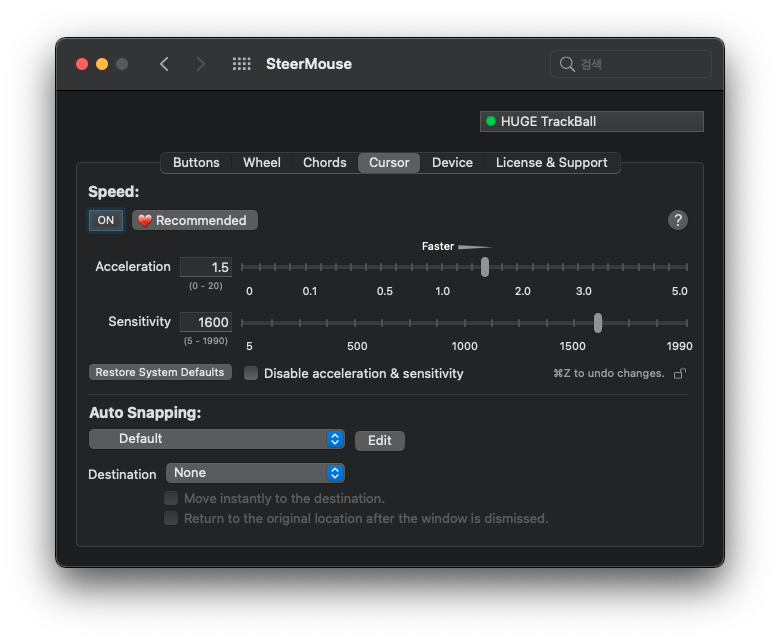The height and width of the screenshot is (641, 780).
Task: Open the Auto Snapping Default dropdown
Action: point(217,439)
